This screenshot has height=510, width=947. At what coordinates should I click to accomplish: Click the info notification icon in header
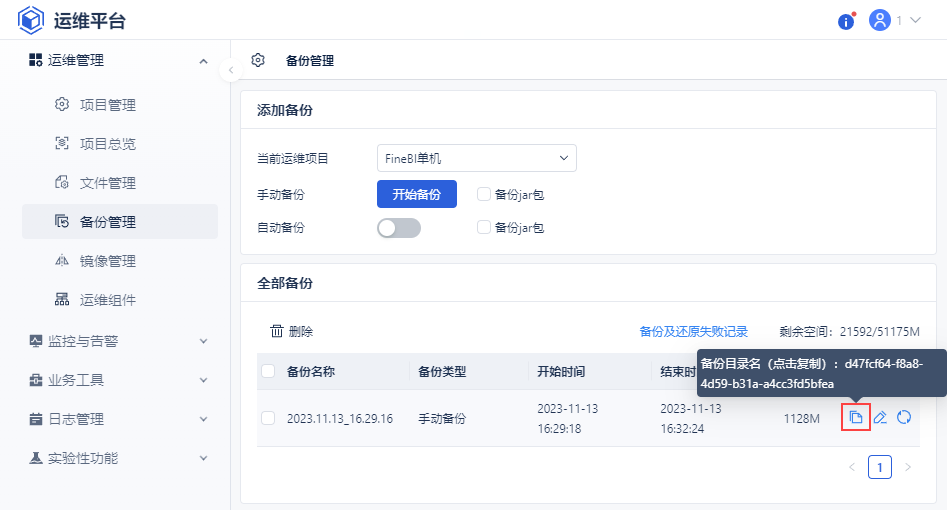(846, 21)
